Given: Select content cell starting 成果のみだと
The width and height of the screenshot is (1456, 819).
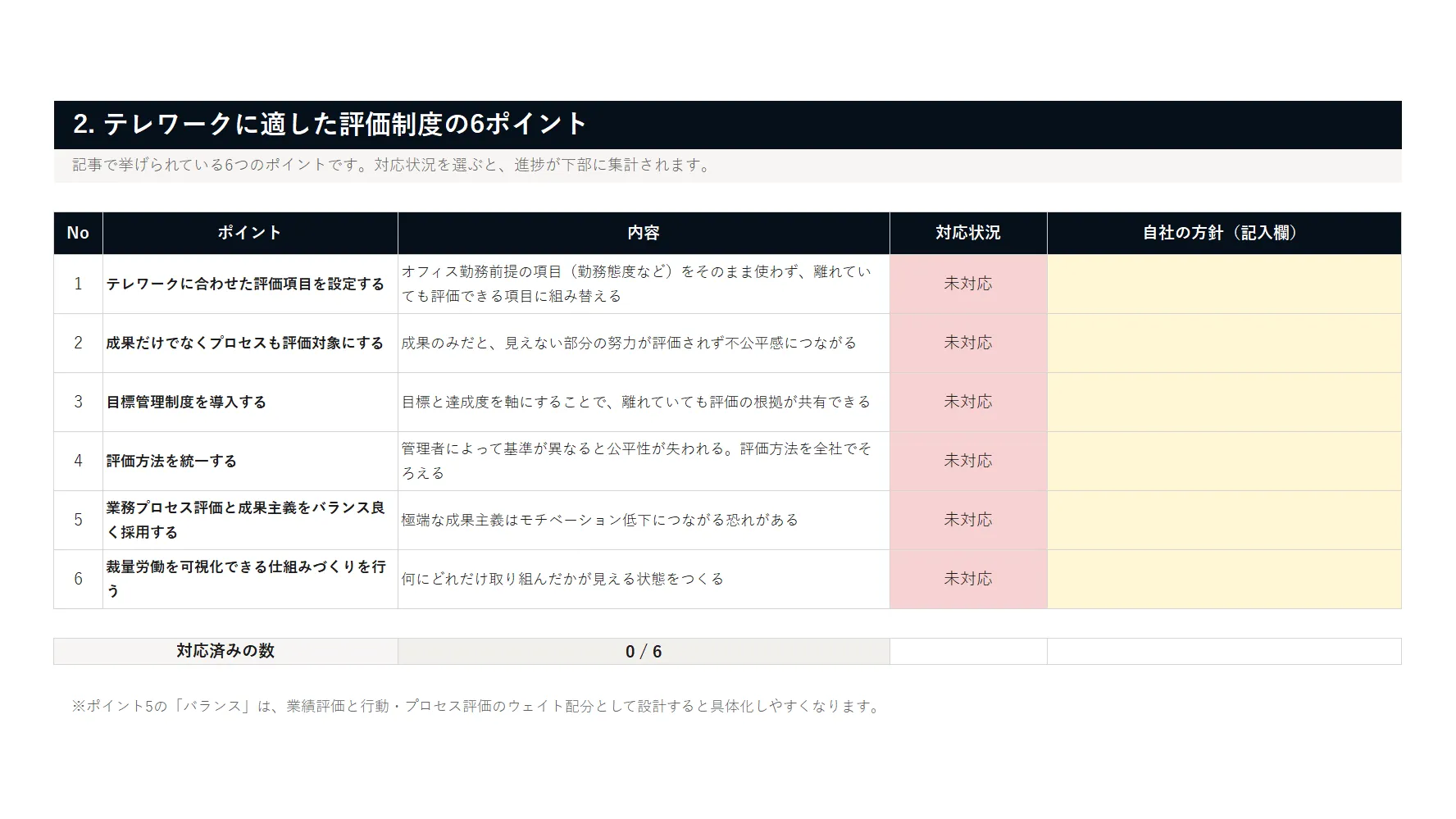Looking at the screenshot, I should (x=644, y=343).
